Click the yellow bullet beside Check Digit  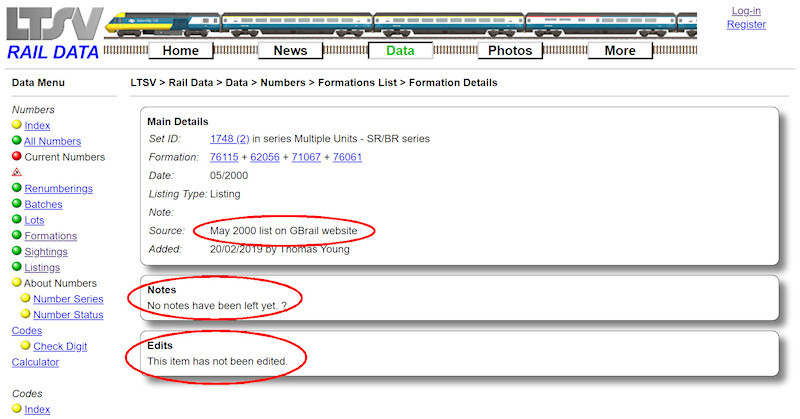click(26, 346)
